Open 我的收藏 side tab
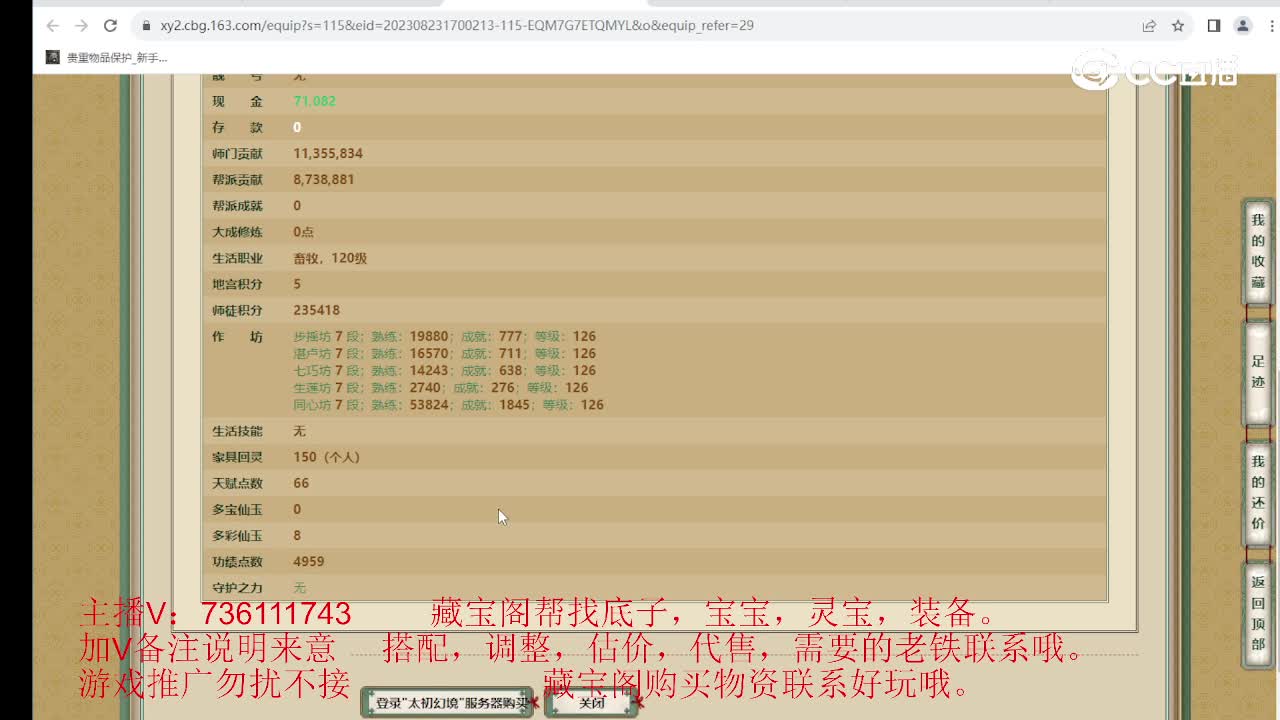The image size is (1280, 720). (x=1258, y=251)
